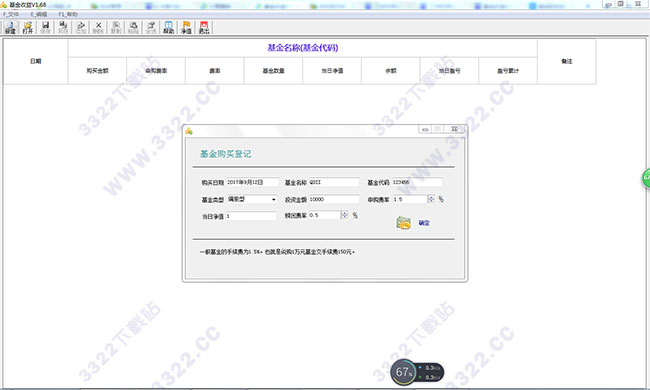Image resolution: width=650 pixels, height=390 pixels.
Task: Click the 净值 (Net Value) flag icon
Action: (187, 27)
